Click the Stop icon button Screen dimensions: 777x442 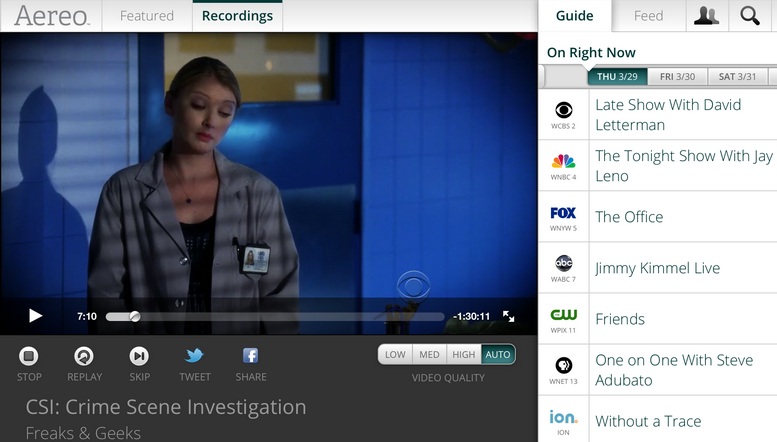click(29, 356)
